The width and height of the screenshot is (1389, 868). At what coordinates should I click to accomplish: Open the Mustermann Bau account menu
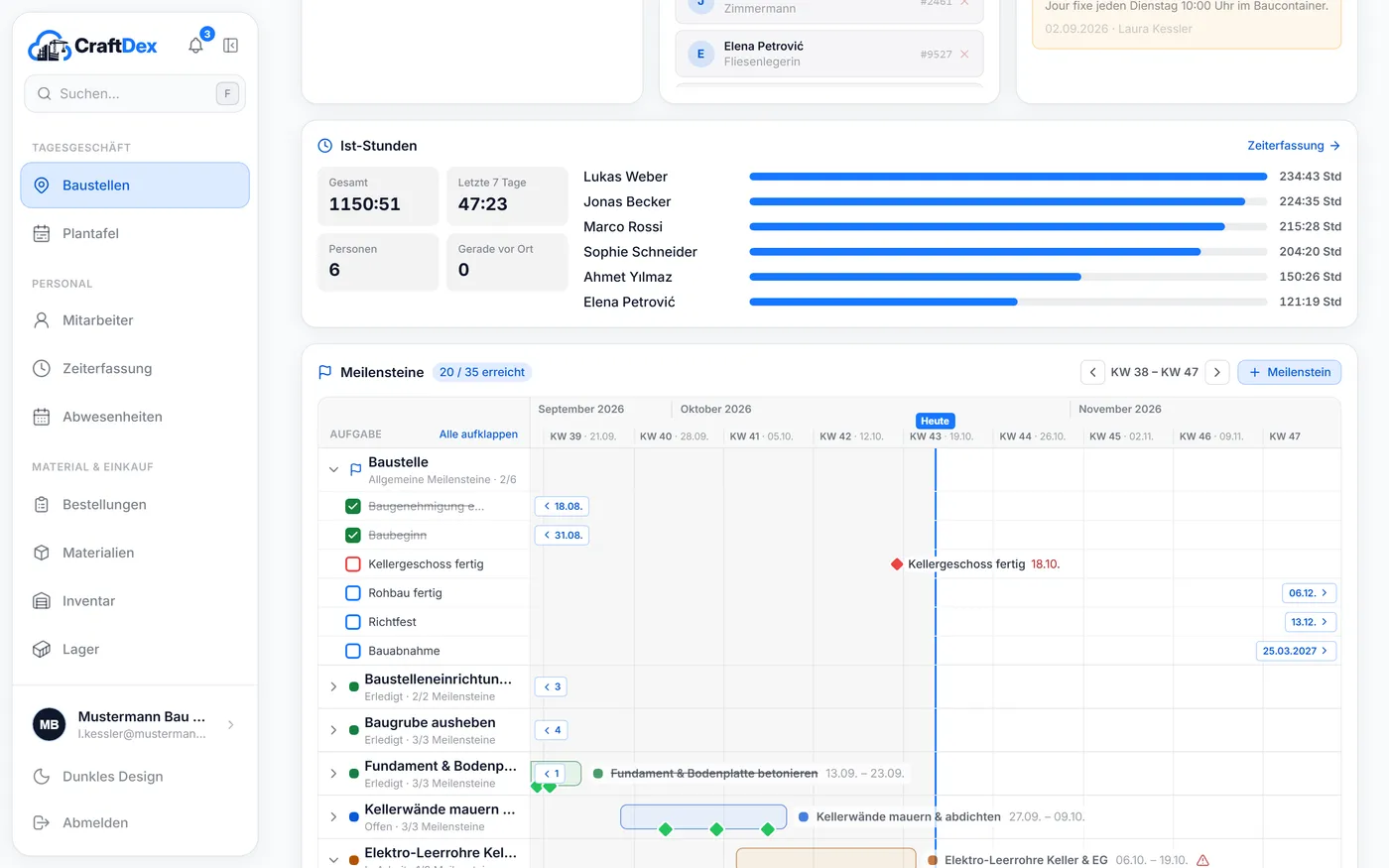click(135, 725)
